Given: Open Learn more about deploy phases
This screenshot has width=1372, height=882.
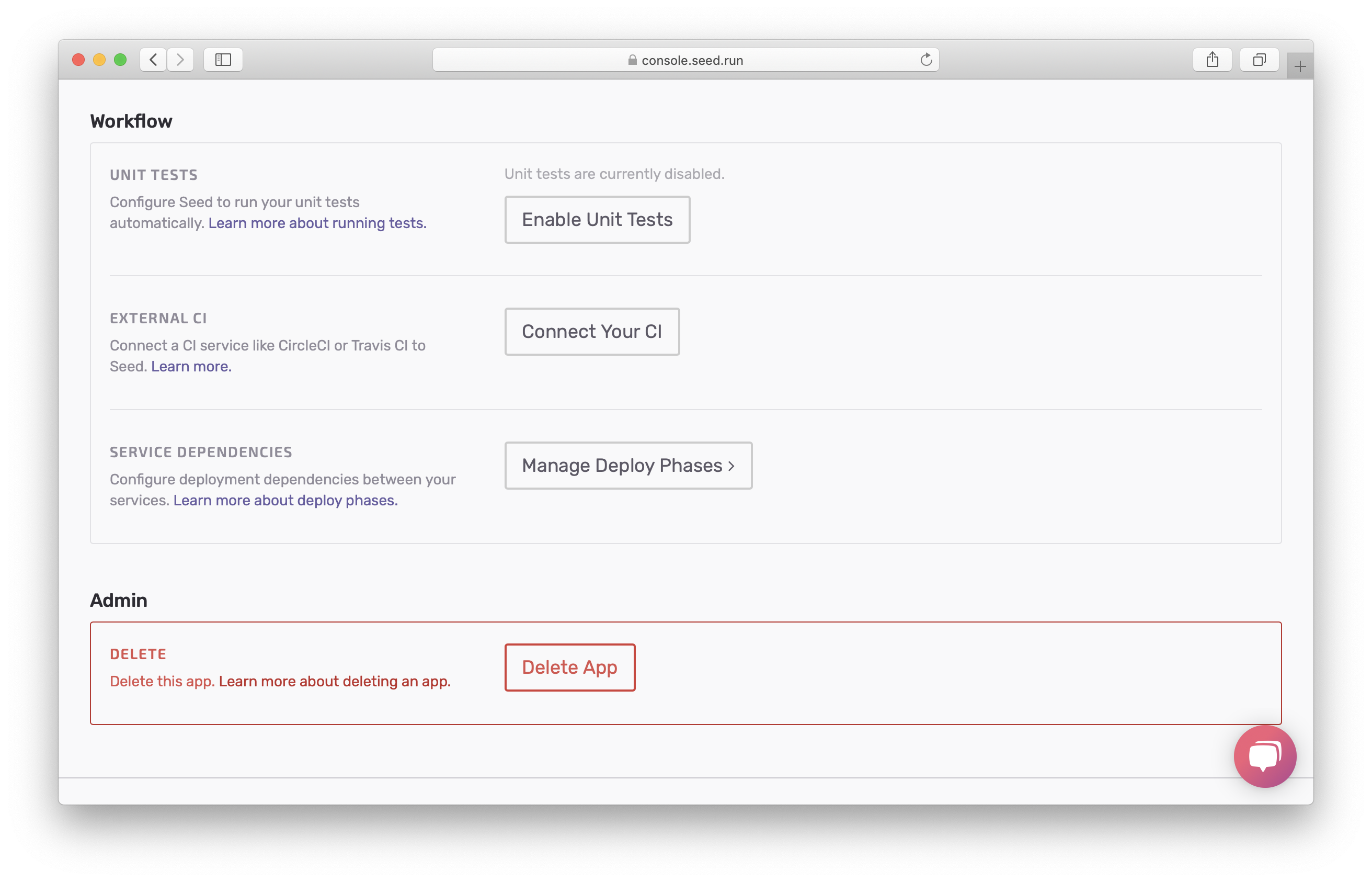Looking at the screenshot, I should (285, 501).
